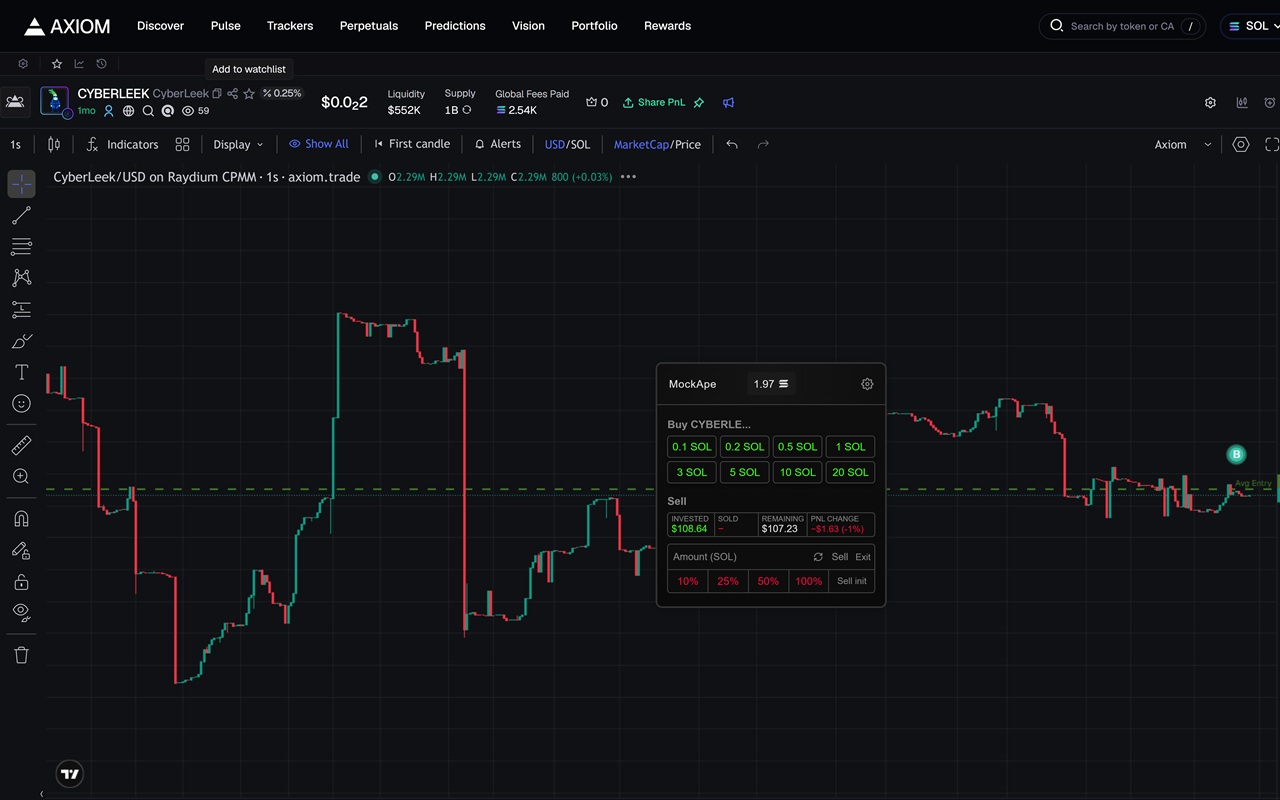Open the layout grid templates icon
1280x800 pixels.
(x=182, y=144)
